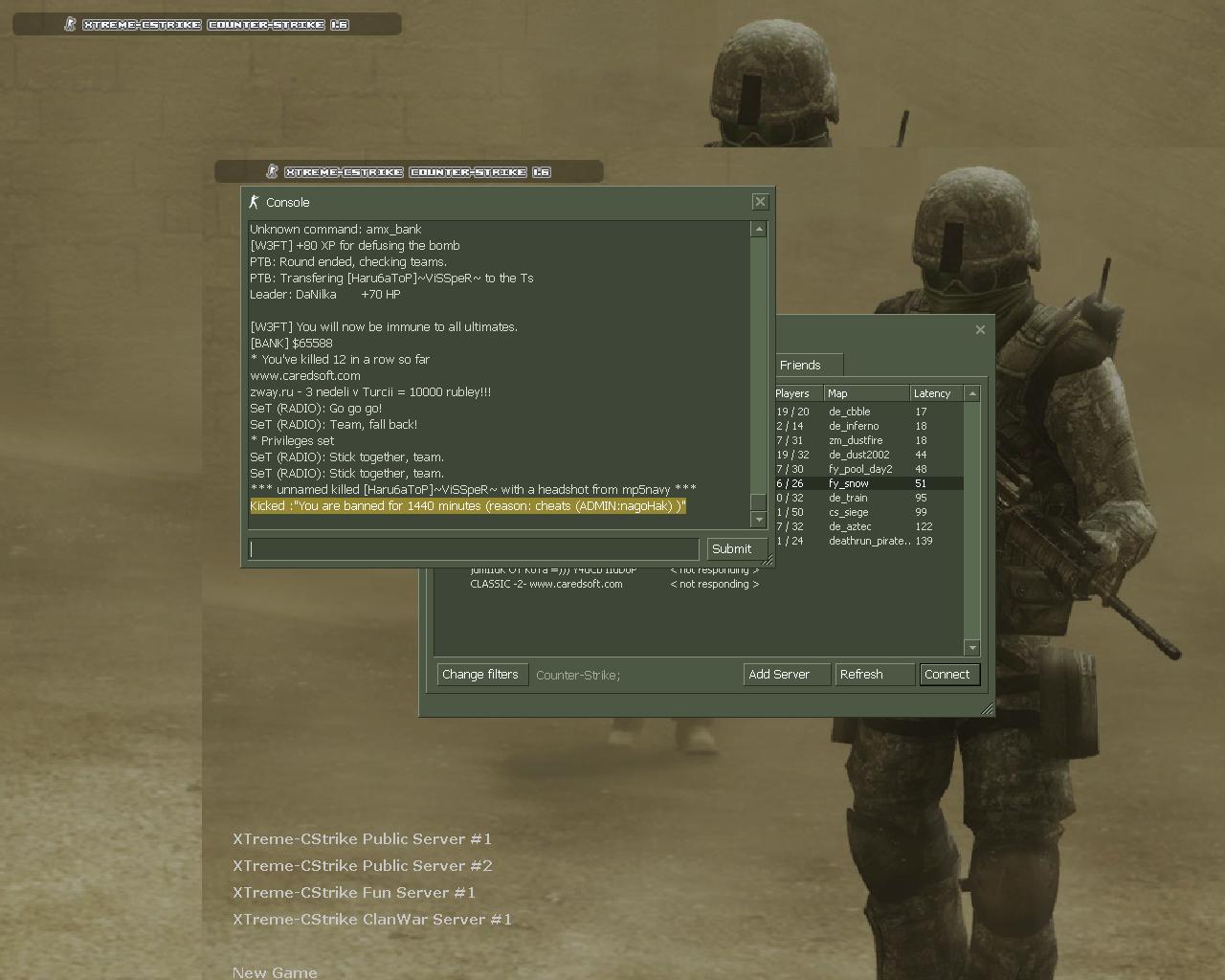
Task: Select the cs_siege server row
Action: (868, 512)
